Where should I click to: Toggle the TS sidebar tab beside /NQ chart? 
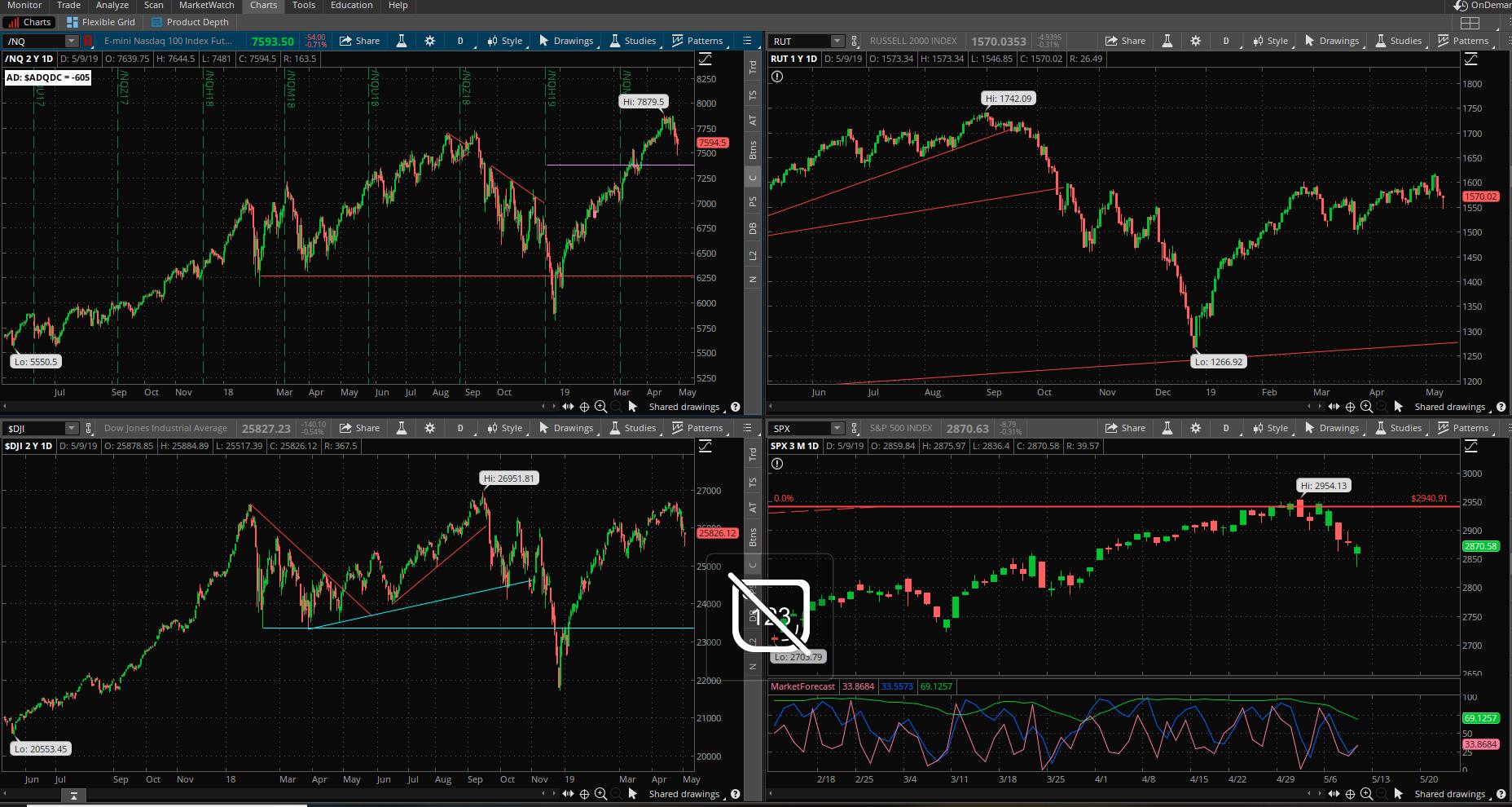[753, 95]
